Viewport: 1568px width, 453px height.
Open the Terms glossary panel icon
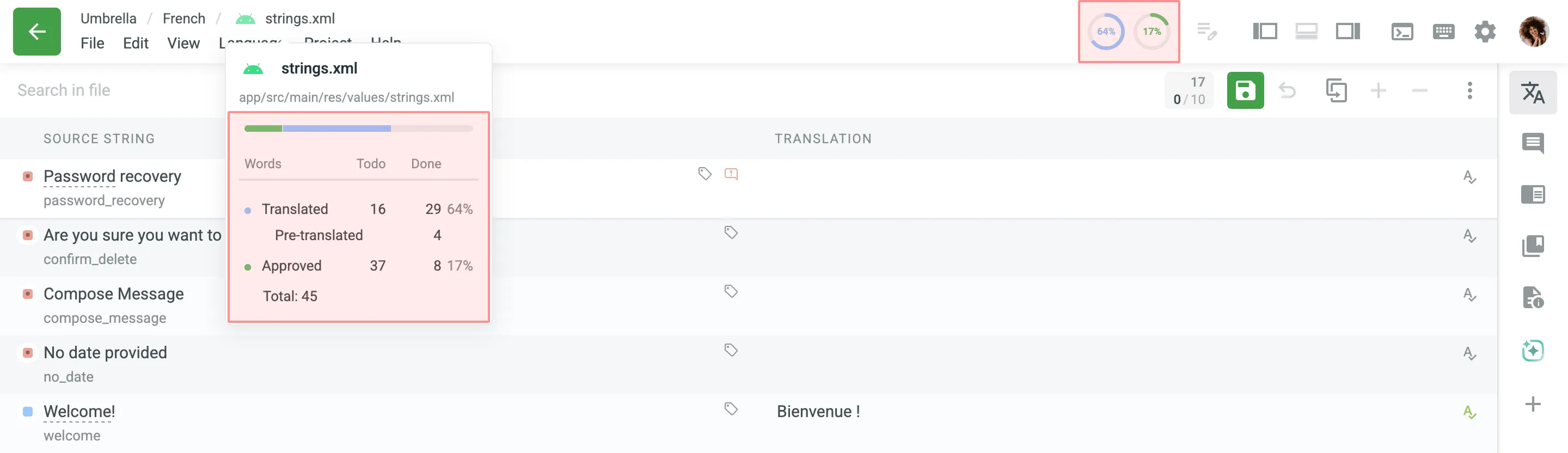click(1533, 246)
